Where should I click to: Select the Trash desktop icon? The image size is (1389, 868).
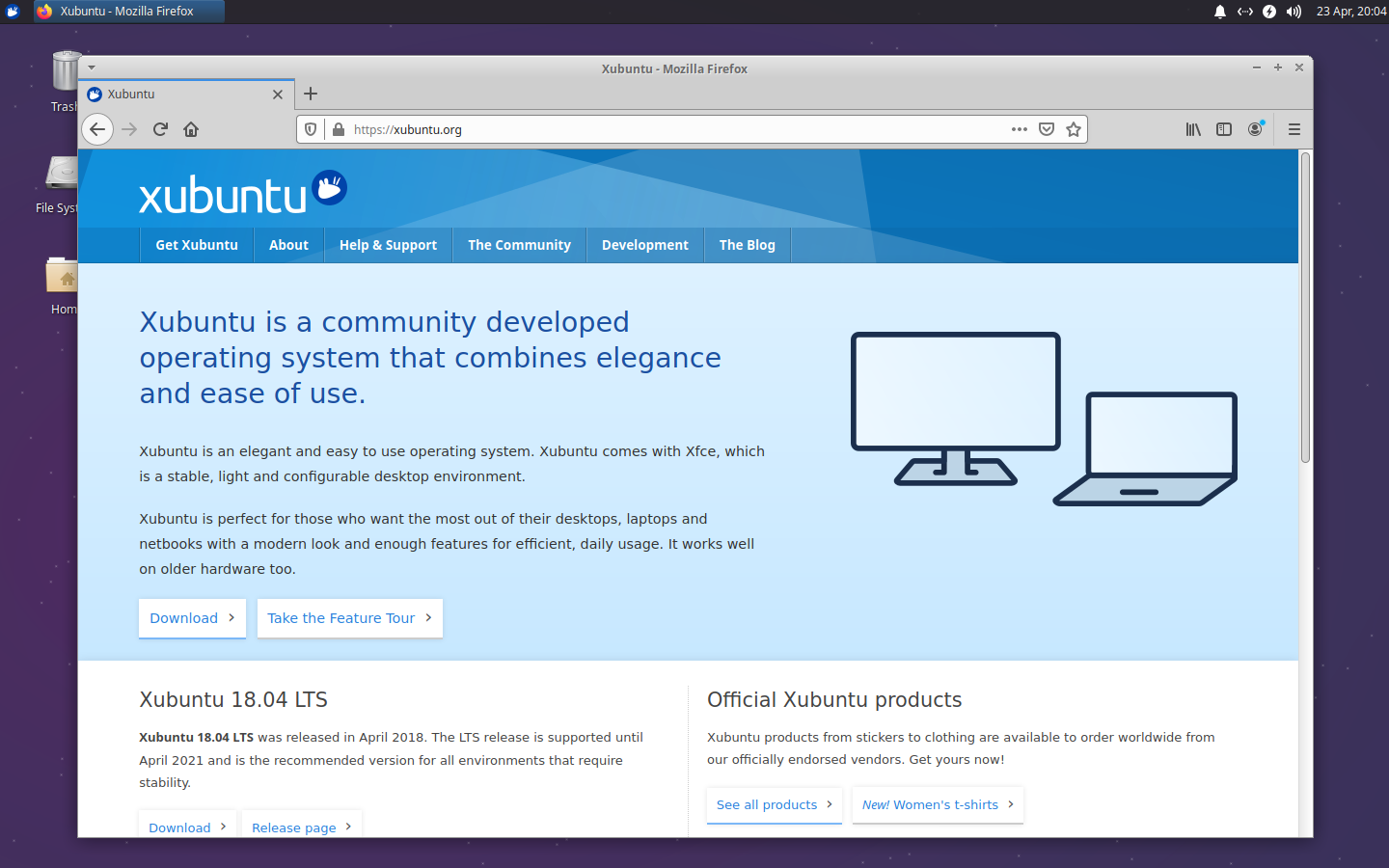(x=65, y=81)
